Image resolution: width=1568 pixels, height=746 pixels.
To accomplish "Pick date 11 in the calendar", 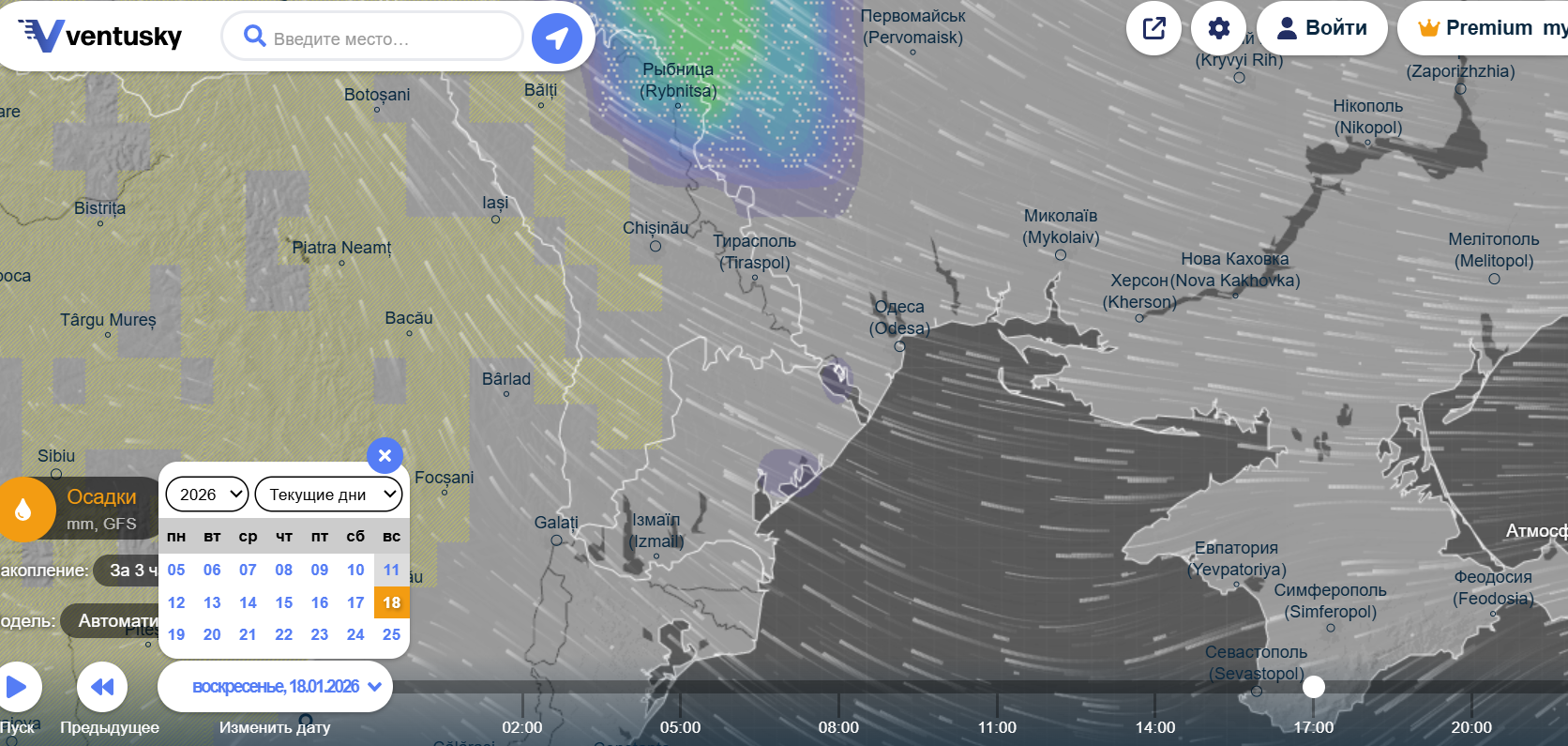I will point(391,570).
